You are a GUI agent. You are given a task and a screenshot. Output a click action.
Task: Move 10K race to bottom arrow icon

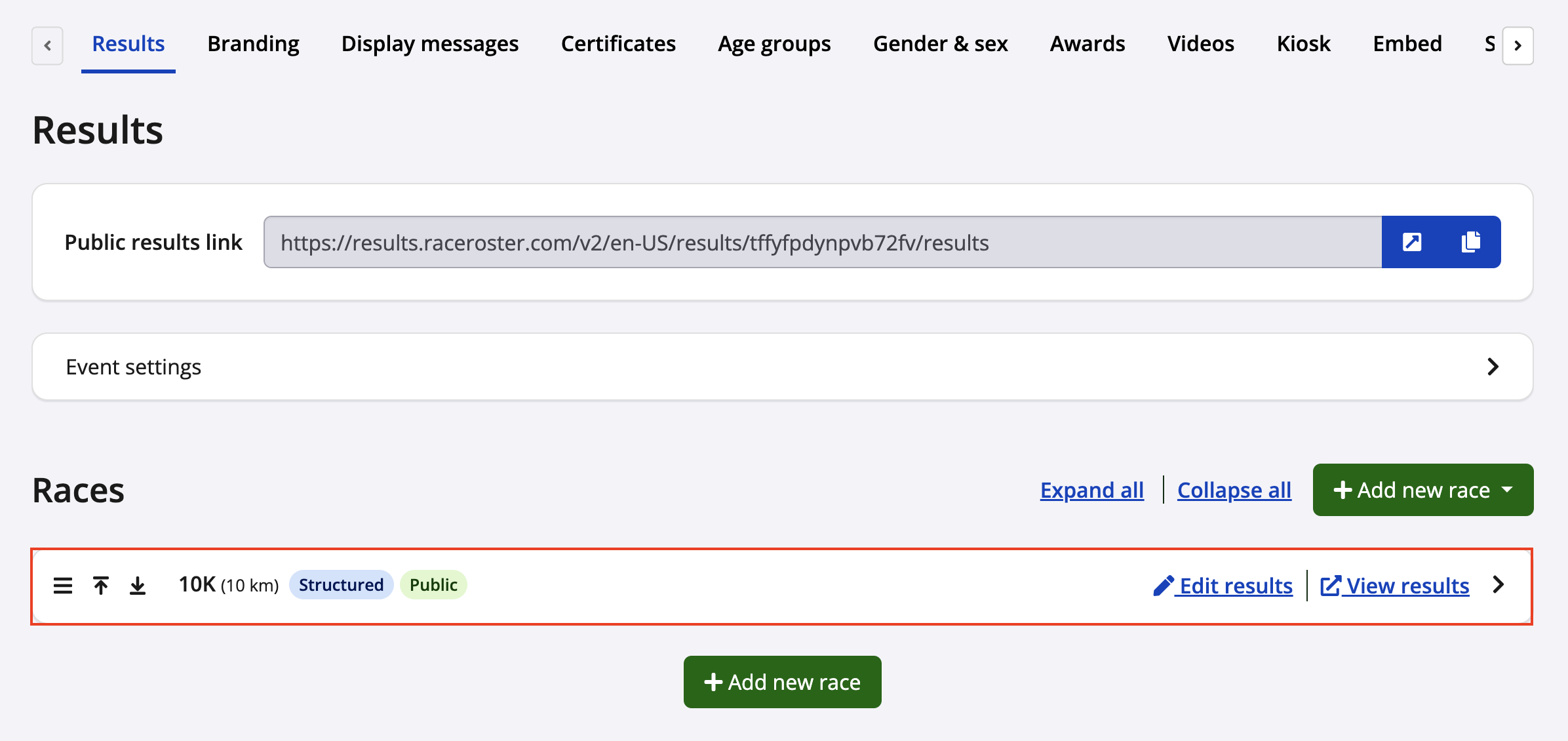click(138, 585)
